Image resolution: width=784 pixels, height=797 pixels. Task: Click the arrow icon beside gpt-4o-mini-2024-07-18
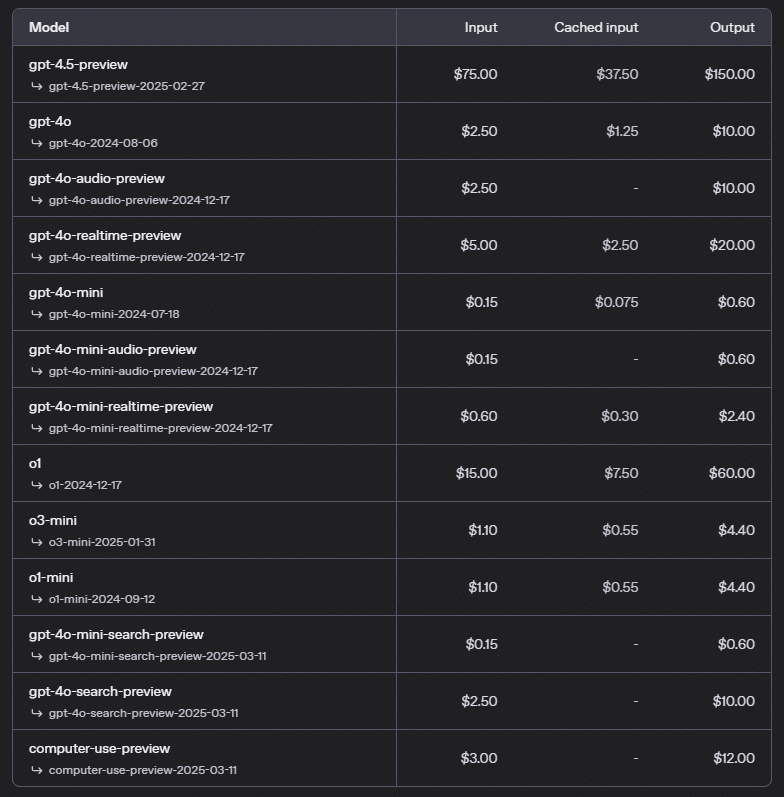point(37,314)
